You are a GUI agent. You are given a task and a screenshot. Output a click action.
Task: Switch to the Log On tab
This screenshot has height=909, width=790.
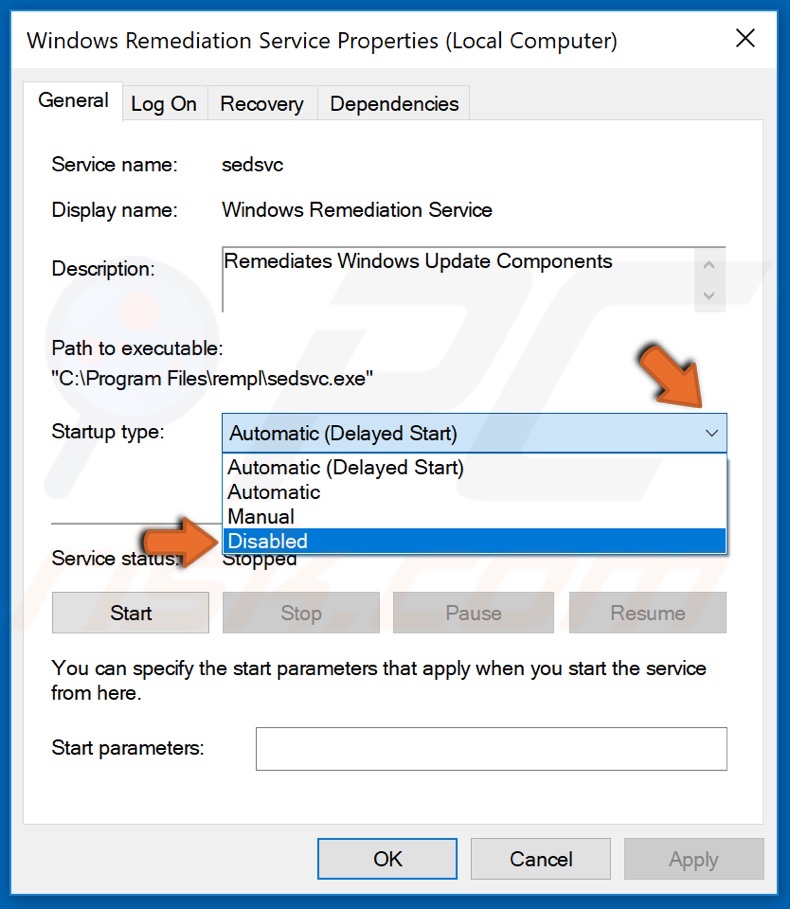pos(164,103)
